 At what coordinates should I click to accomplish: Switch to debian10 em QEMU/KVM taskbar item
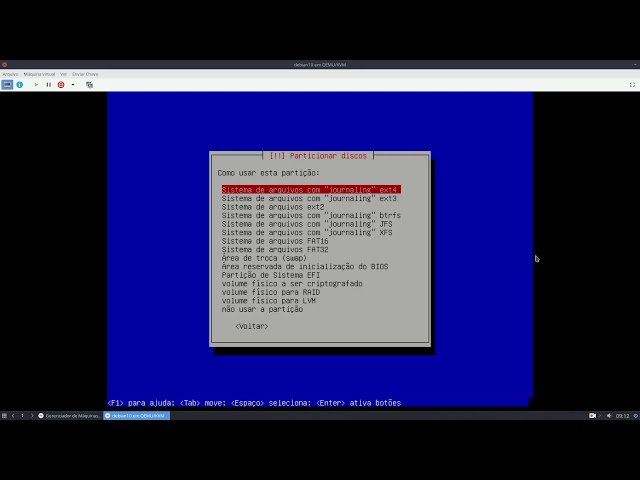[x=136, y=416]
